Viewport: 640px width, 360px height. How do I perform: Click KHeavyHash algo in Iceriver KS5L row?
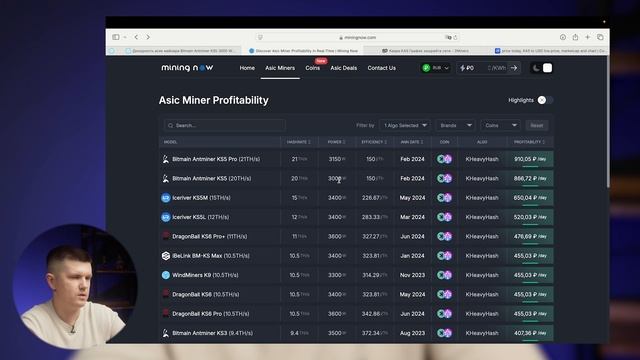(x=482, y=217)
